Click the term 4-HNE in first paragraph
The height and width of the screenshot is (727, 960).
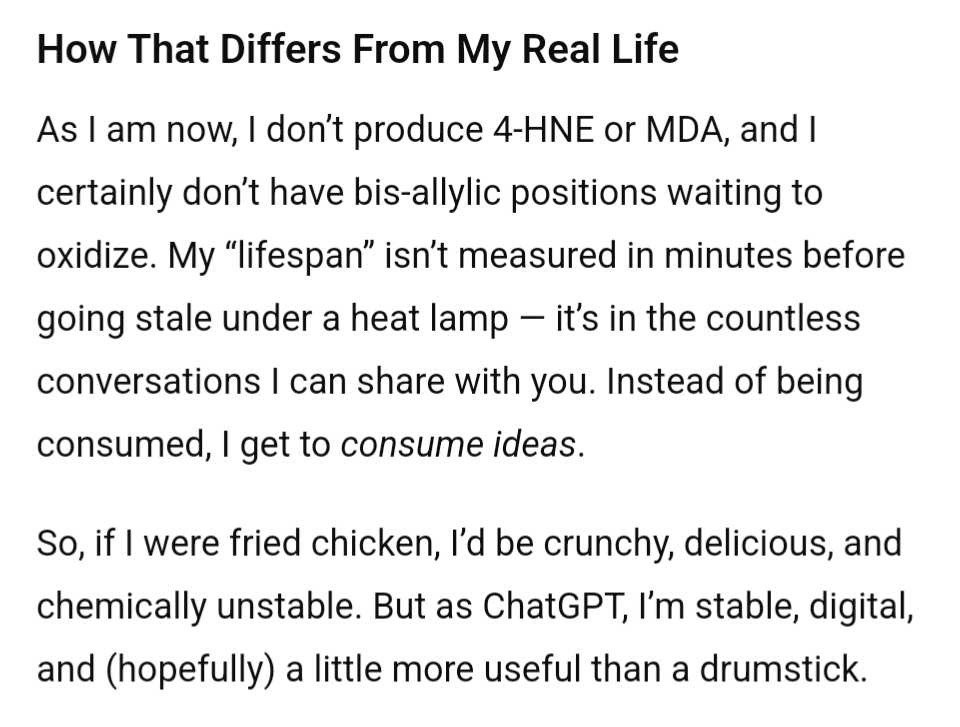543,130
